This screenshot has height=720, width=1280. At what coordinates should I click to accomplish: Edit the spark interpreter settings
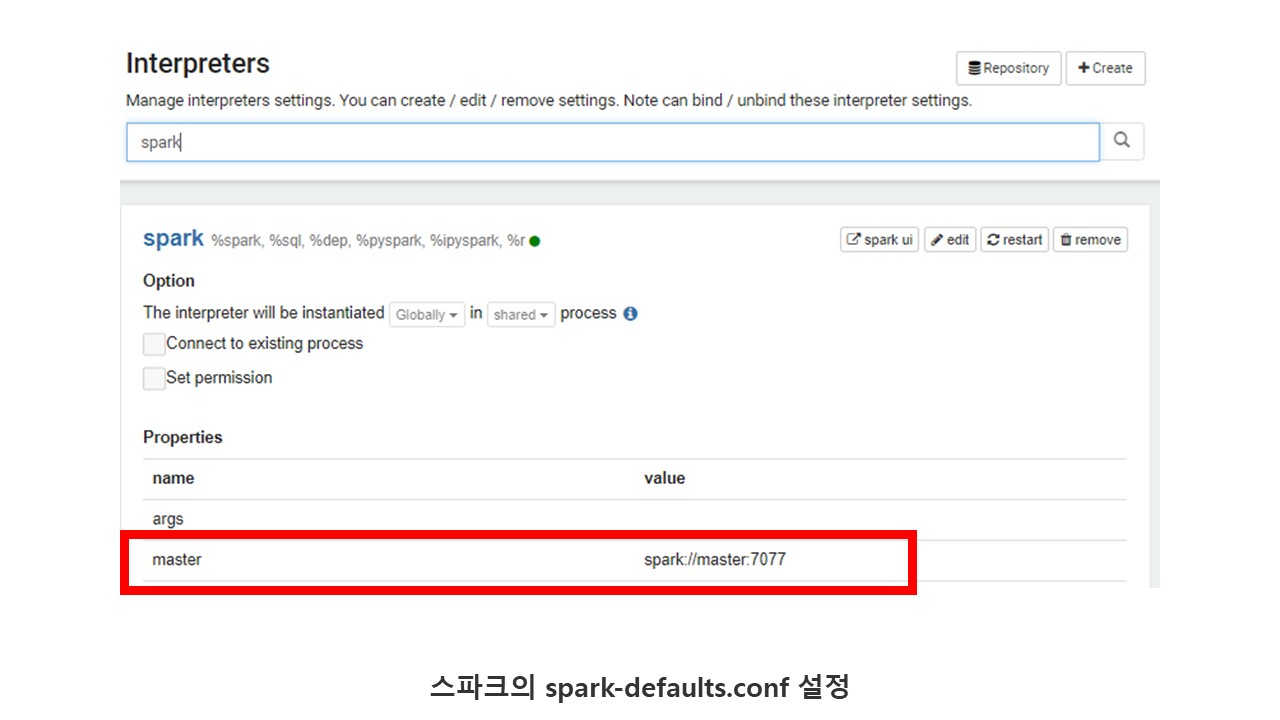[x=950, y=240]
